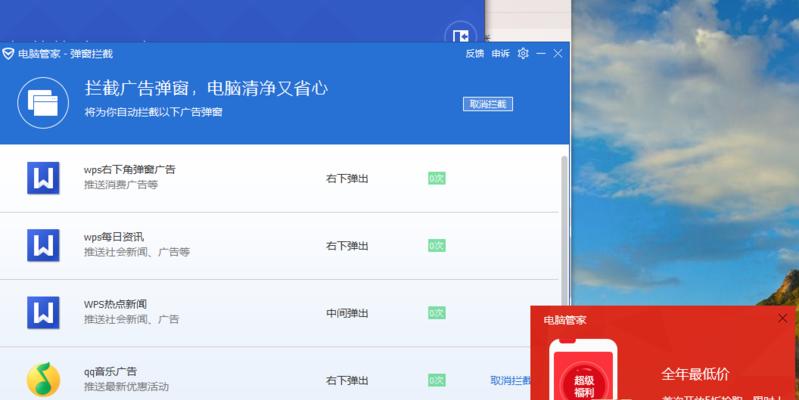Screen dimensions: 799x400
Task: Click the qq音乐广告 title text
Action: (110, 371)
